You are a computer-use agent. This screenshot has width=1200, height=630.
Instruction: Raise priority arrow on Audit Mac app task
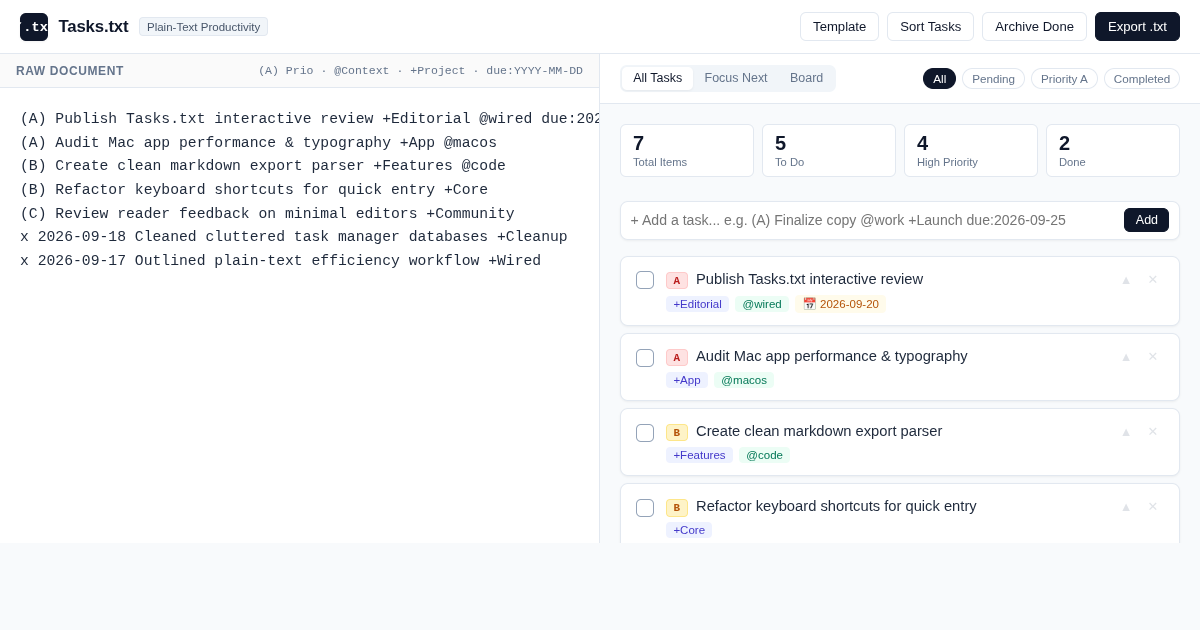click(1126, 357)
